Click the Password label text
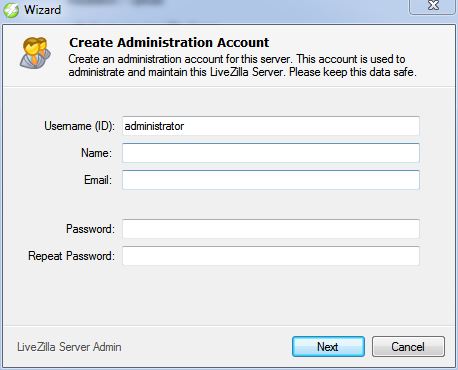Viewport: 458px width, 370px height. [90, 229]
